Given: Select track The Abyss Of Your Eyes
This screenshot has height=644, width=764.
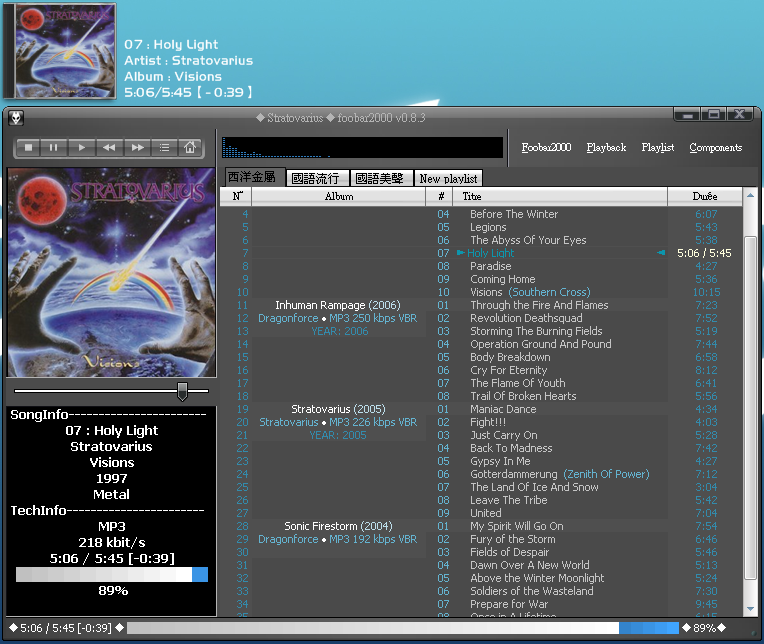Looking at the screenshot, I should pyautogui.click(x=528, y=240).
